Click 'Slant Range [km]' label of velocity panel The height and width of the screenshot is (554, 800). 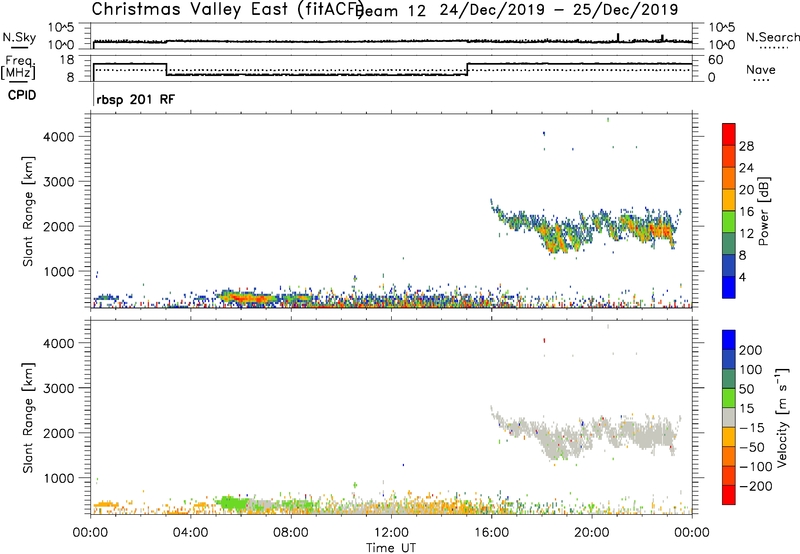tap(28, 418)
